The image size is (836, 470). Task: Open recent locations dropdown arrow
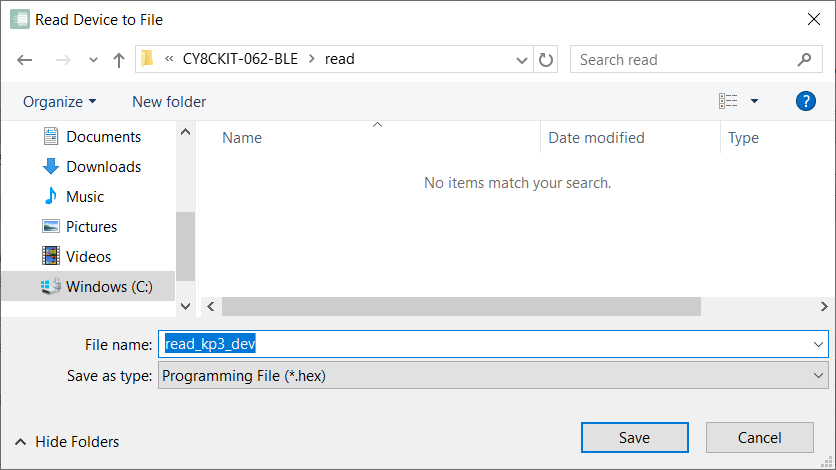[93, 60]
